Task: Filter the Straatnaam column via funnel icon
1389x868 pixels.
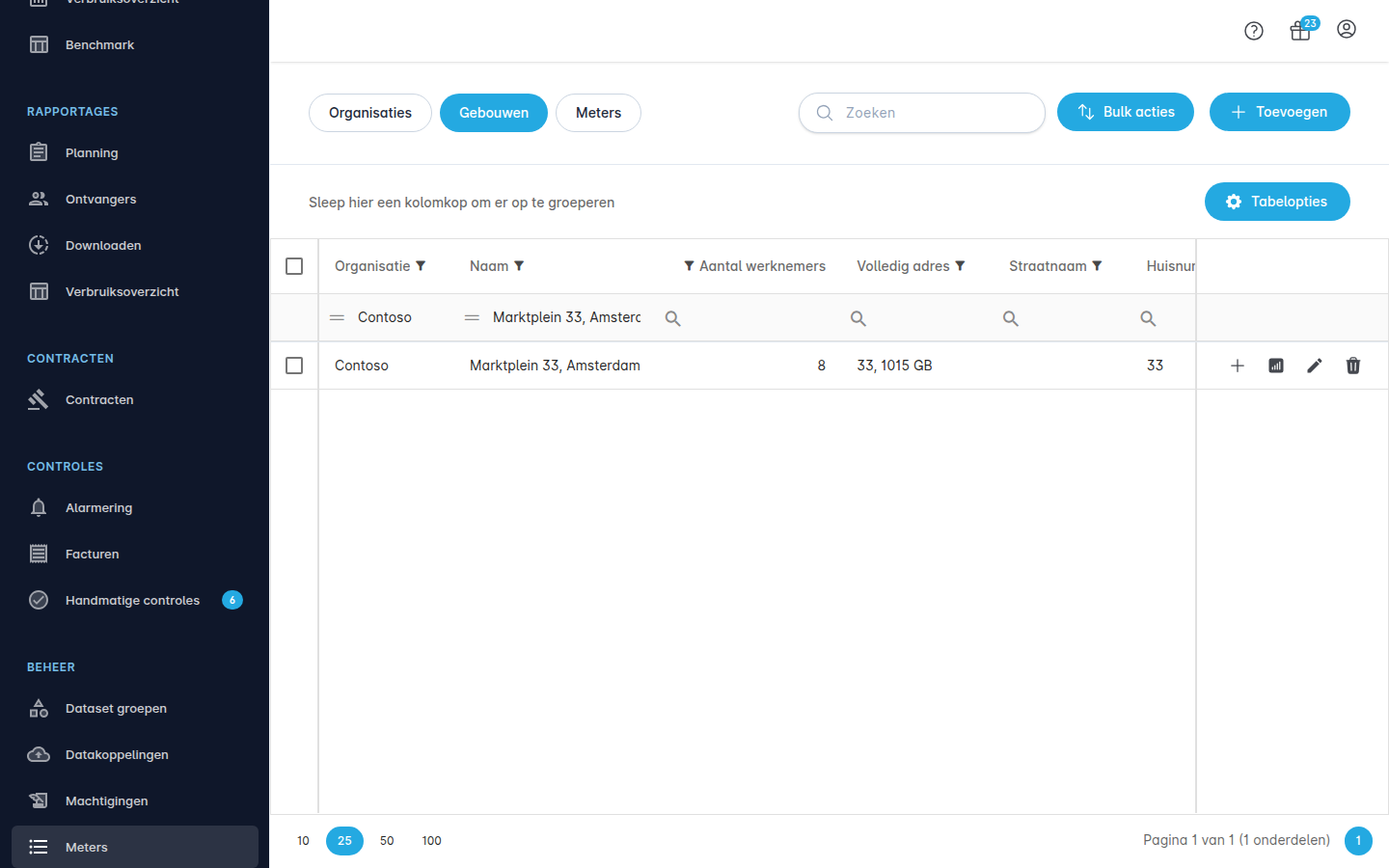Action: click(x=1097, y=266)
